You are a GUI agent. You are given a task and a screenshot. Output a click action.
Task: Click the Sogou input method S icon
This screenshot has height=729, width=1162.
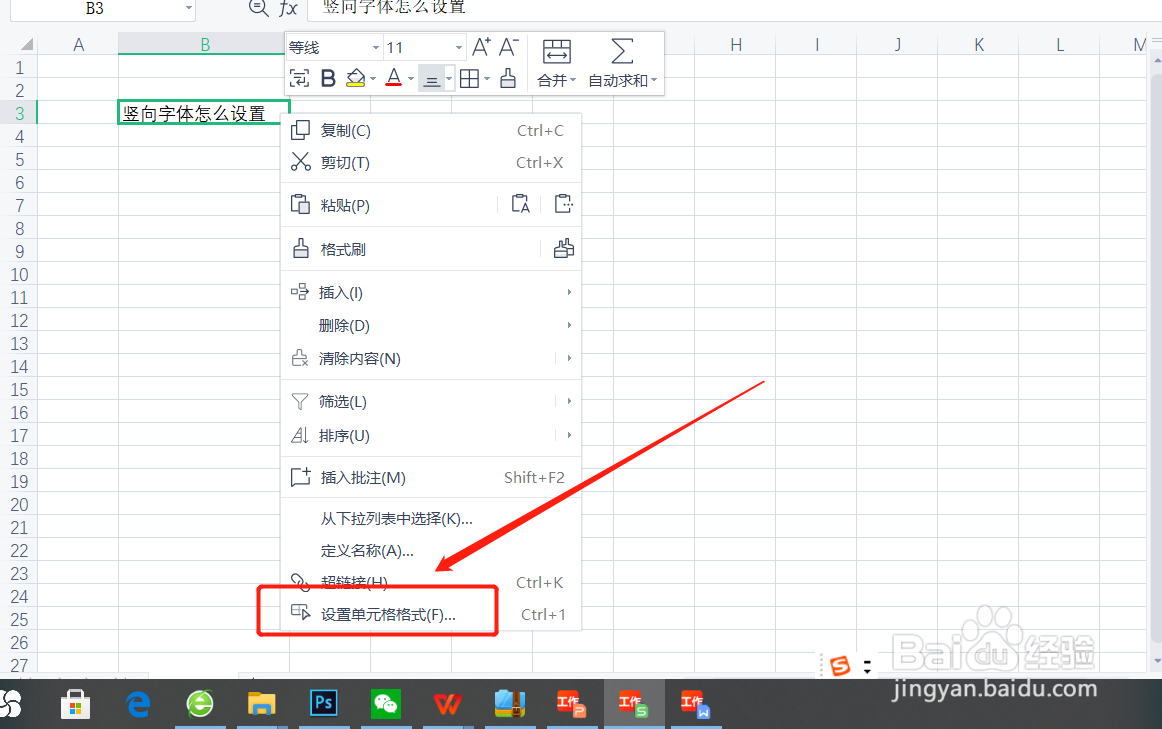click(840, 665)
